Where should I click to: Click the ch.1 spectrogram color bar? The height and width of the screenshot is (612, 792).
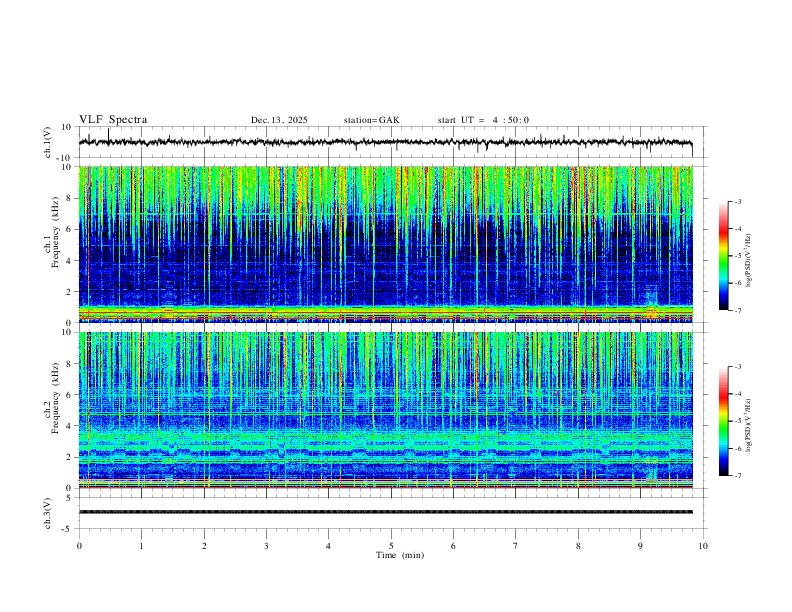tap(723, 256)
